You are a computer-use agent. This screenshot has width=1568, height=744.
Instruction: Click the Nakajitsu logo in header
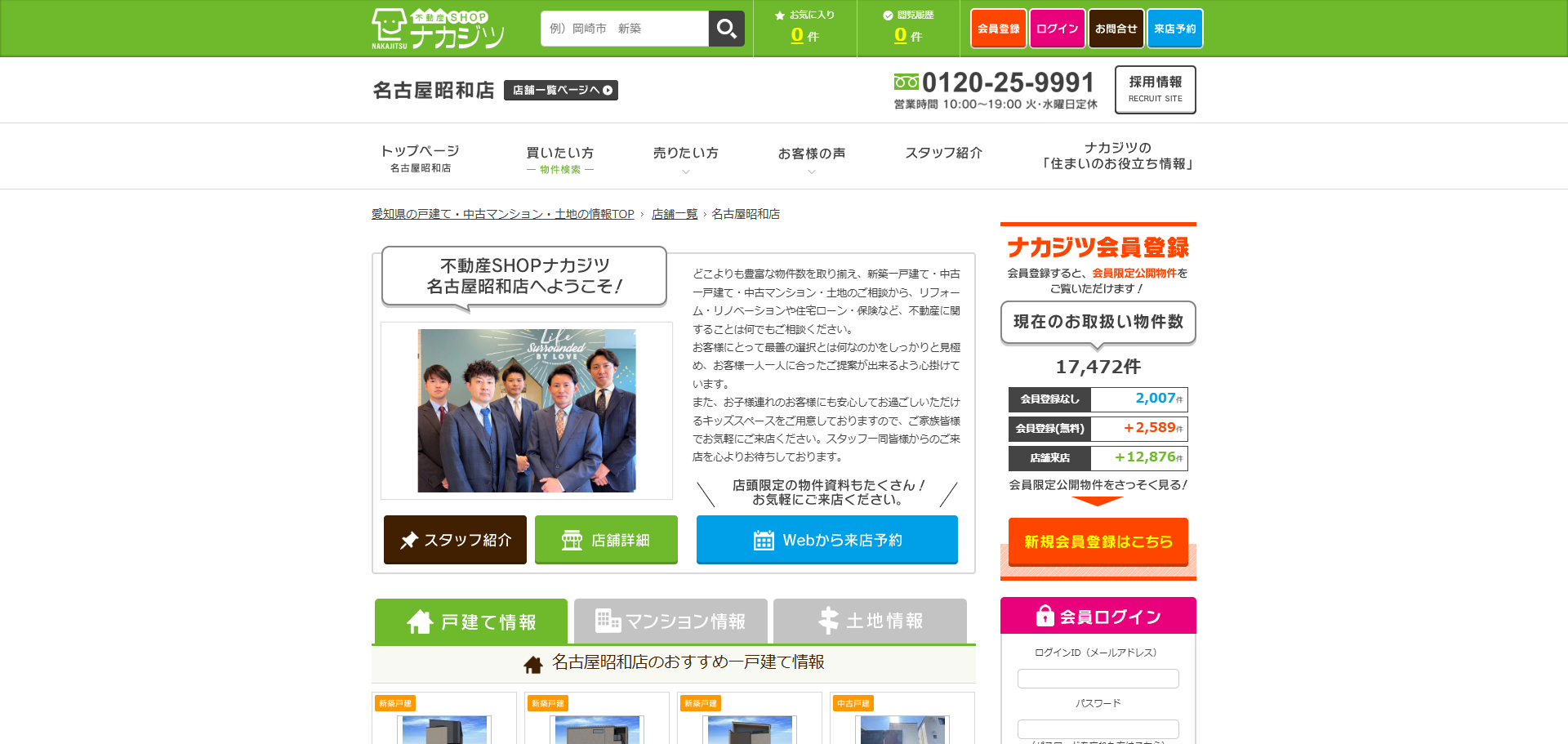[438, 29]
